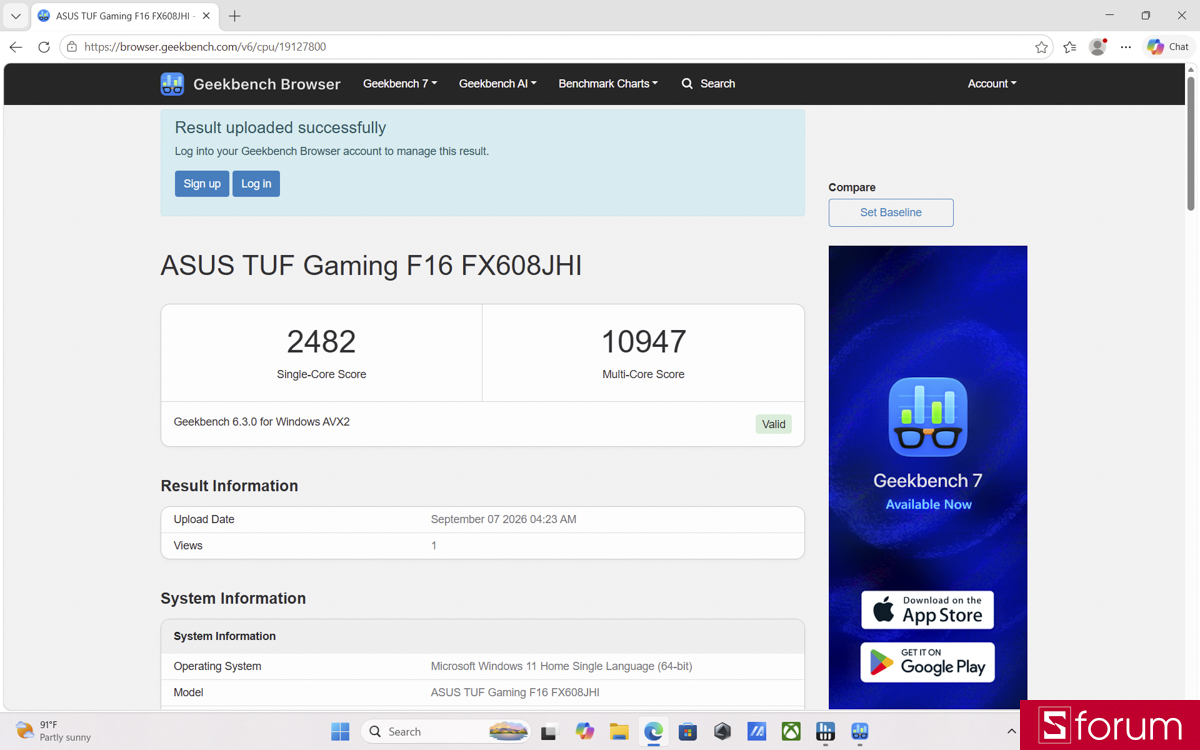Click the single-core score 2482
1200x750 pixels.
(321, 342)
